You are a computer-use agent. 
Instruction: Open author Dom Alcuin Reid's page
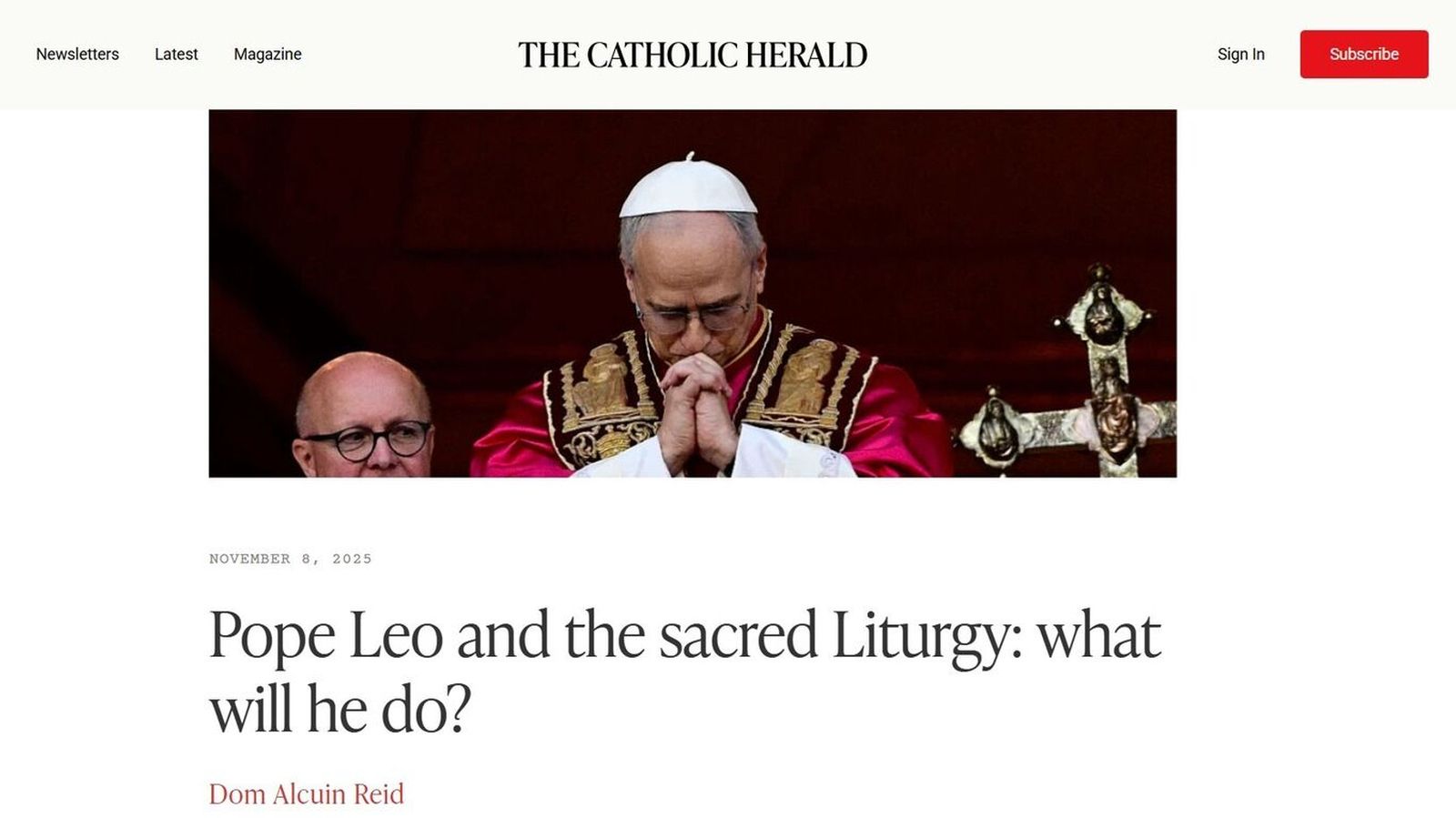pos(307,794)
